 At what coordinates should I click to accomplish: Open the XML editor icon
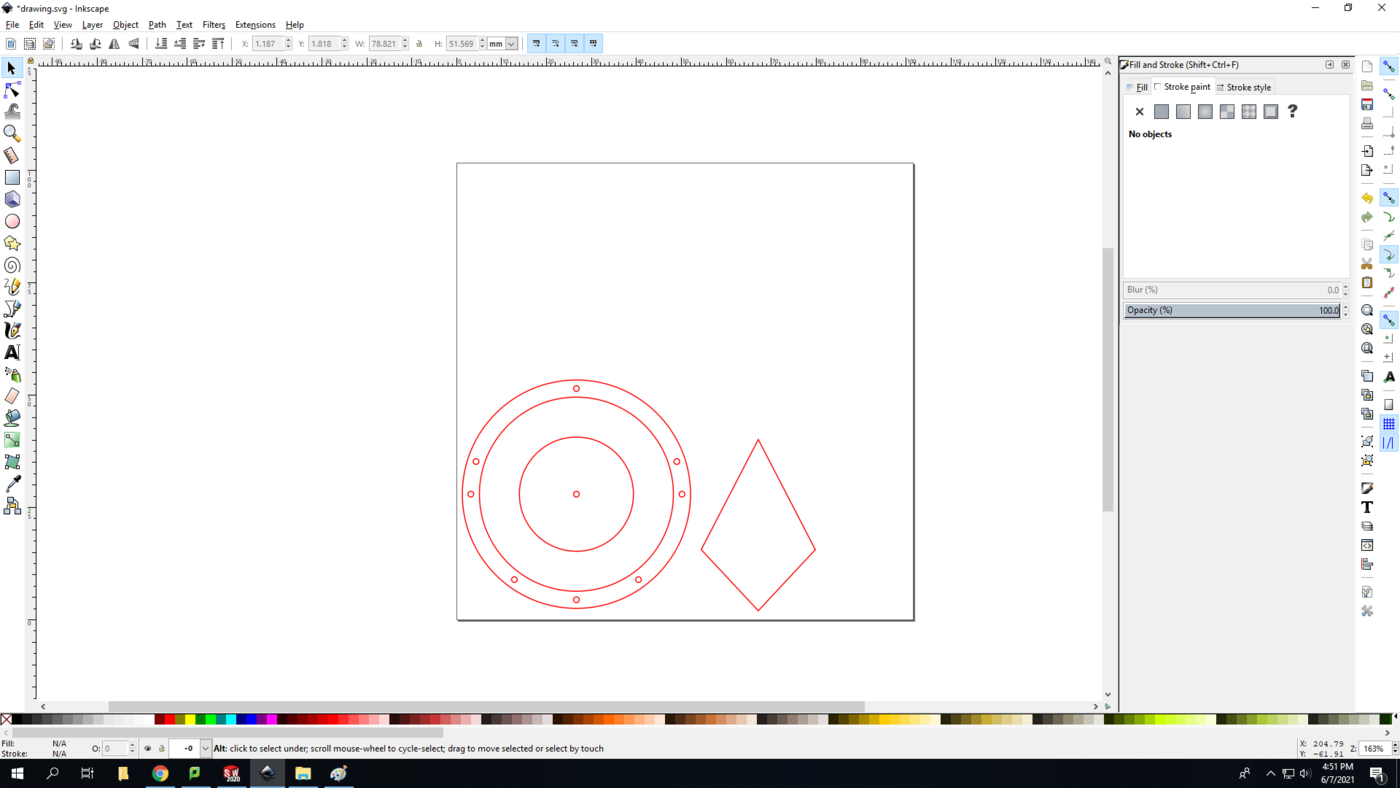click(1367, 545)
